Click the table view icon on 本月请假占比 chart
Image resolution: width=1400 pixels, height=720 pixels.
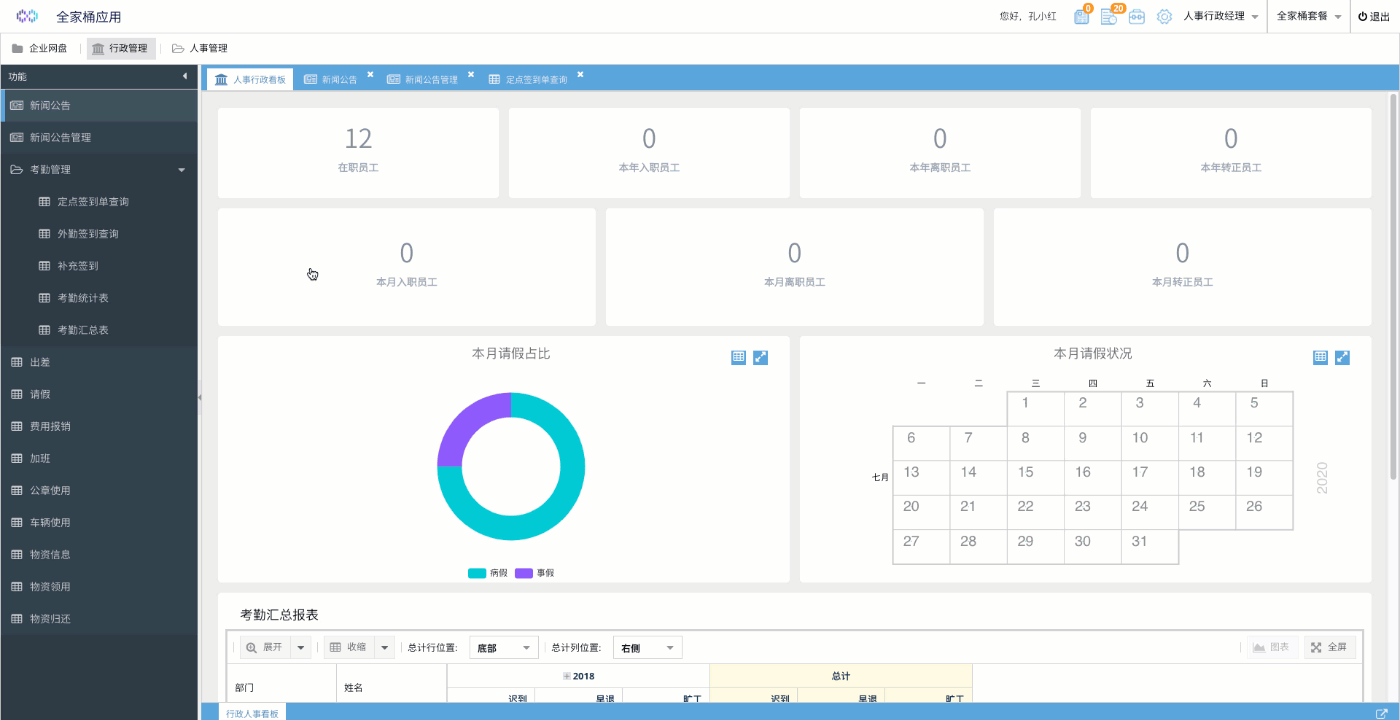[x=738, y=357]
